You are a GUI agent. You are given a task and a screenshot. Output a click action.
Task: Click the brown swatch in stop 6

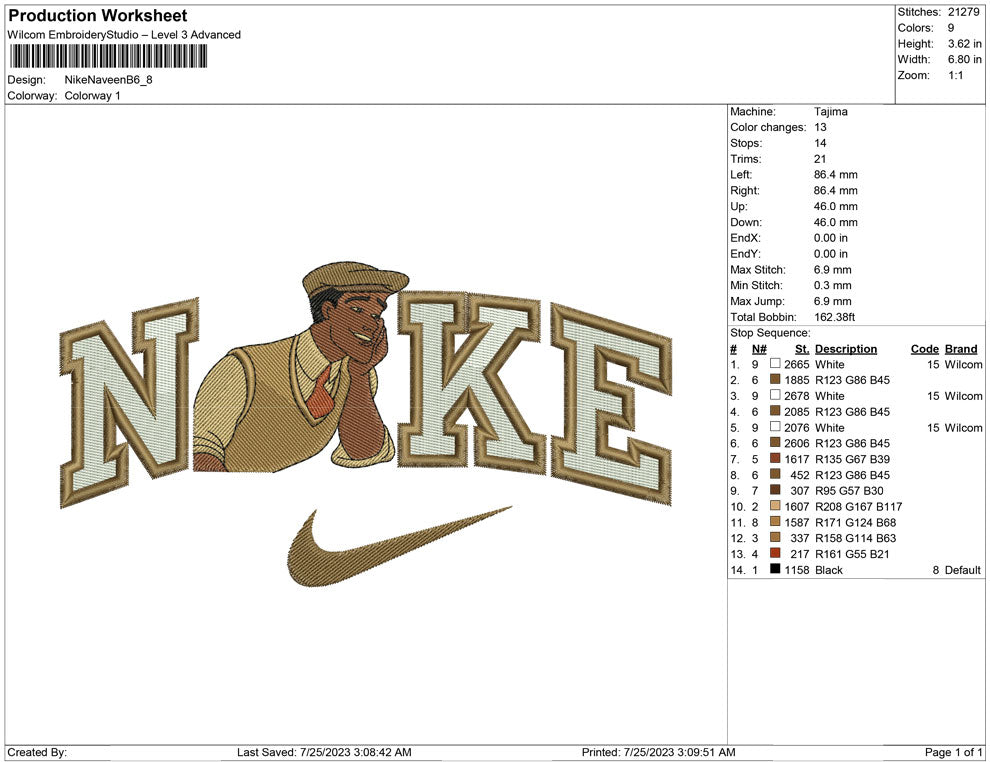pos(775,443)
